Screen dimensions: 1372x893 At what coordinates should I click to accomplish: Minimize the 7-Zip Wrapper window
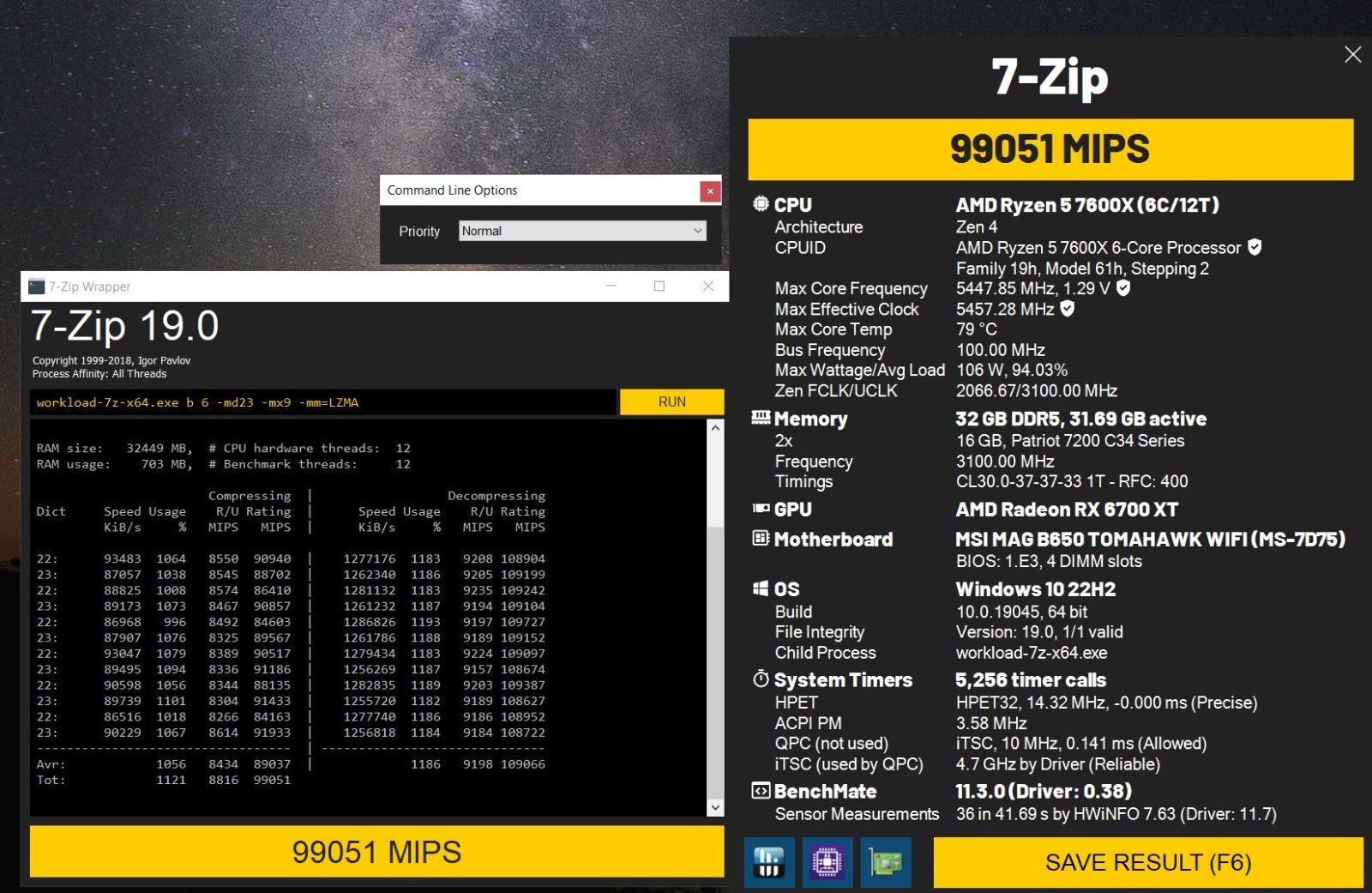point(611,287)
